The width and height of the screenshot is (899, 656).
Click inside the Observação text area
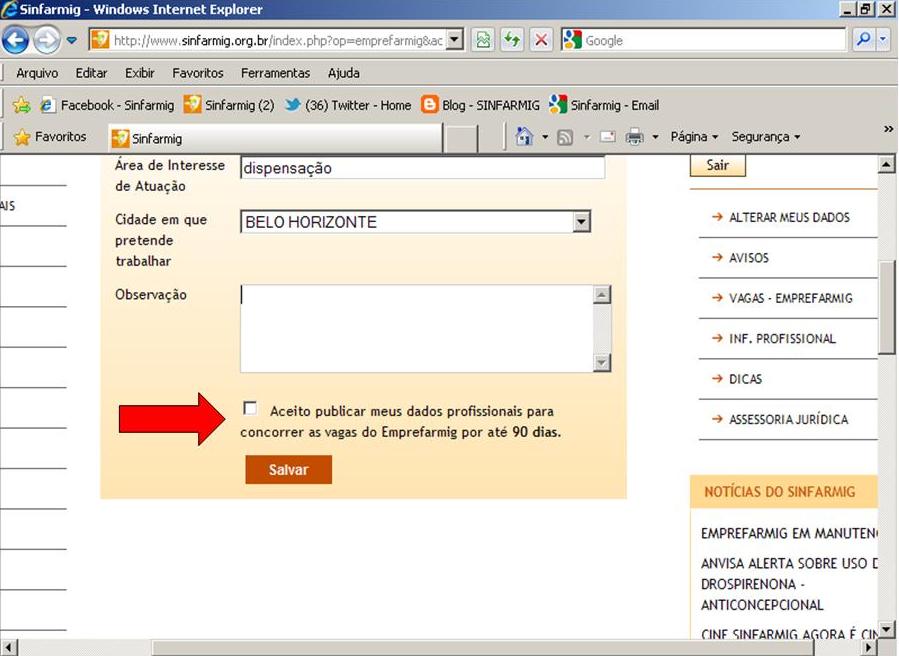click(x=417, y=328)
